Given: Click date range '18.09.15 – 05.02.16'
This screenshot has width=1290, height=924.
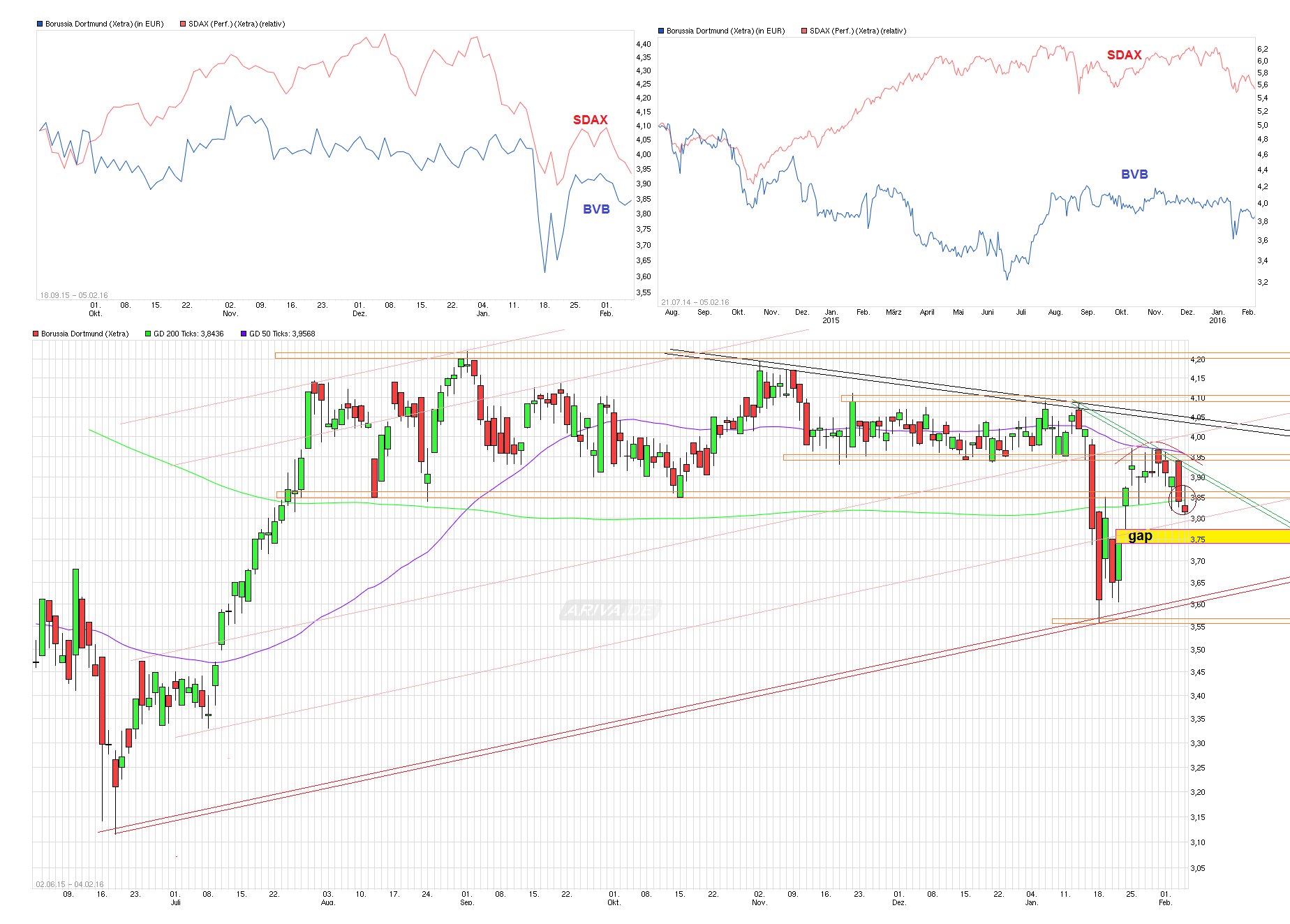Looking at the screenshot, I should (74, 295).
